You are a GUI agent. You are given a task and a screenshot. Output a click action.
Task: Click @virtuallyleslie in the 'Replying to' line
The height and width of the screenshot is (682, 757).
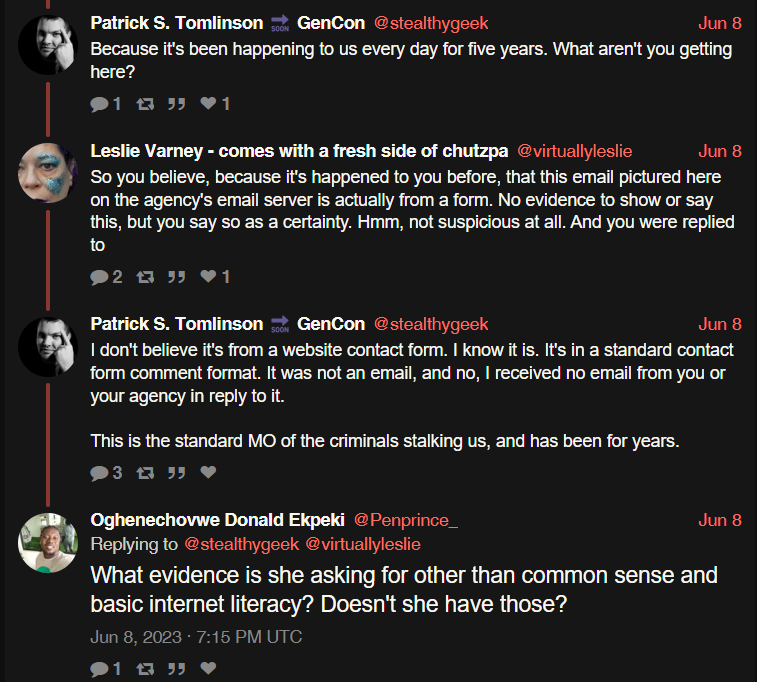pyautogui.click(x=363, y=544)
